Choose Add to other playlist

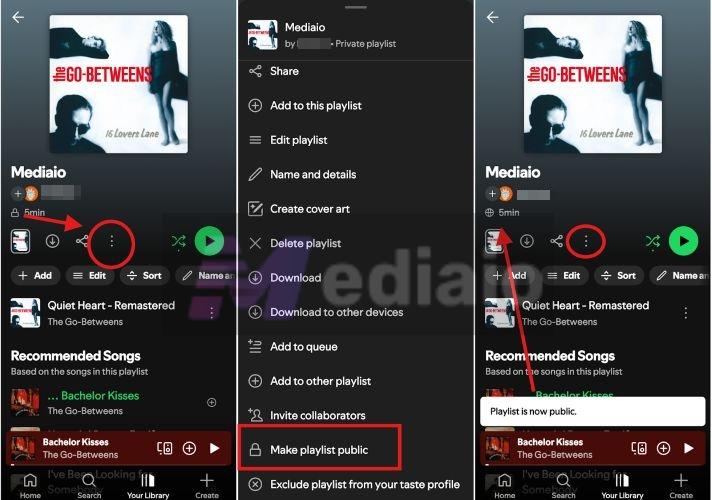[x=356, y=381]
